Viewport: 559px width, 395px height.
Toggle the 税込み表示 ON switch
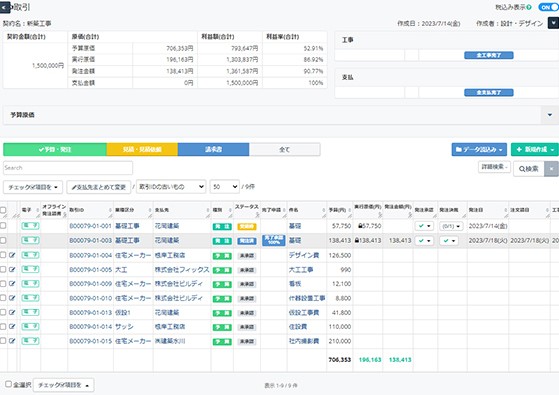pyautogui.click(x=548, y=7)
